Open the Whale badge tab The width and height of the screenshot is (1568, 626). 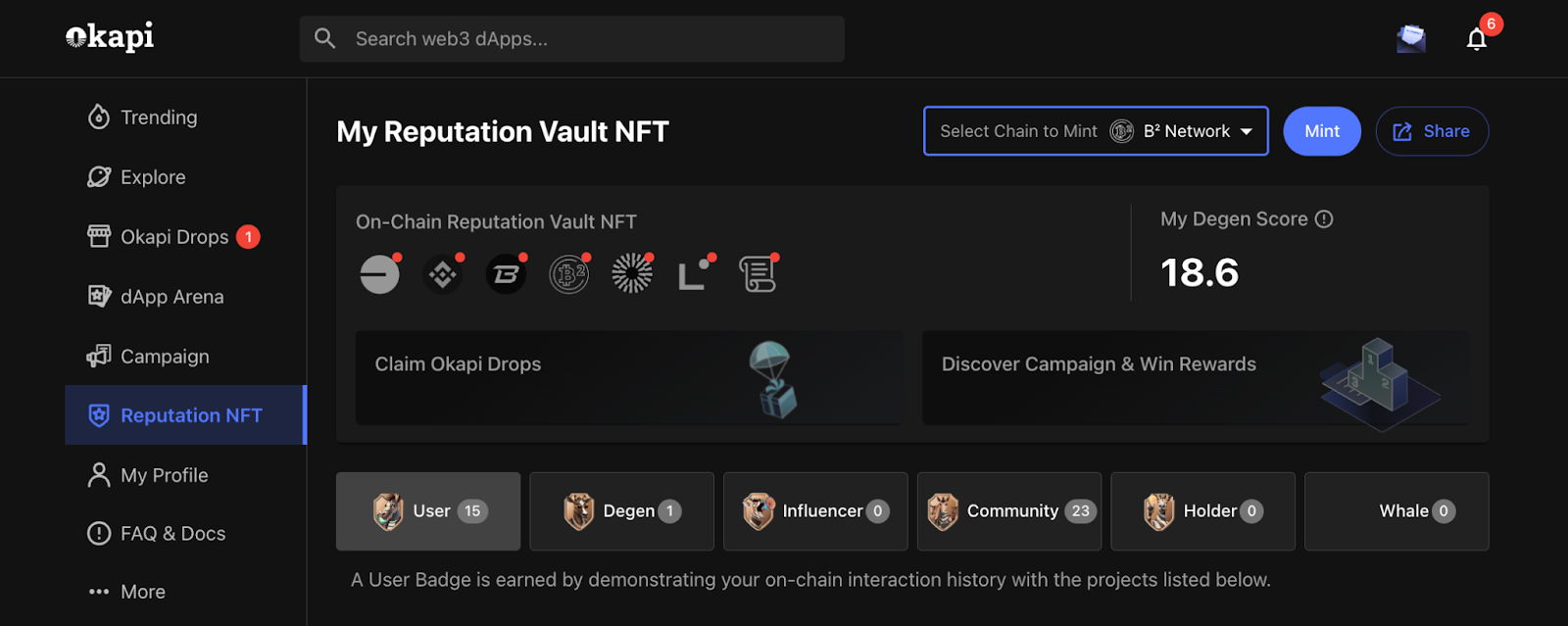point(1396,511)
